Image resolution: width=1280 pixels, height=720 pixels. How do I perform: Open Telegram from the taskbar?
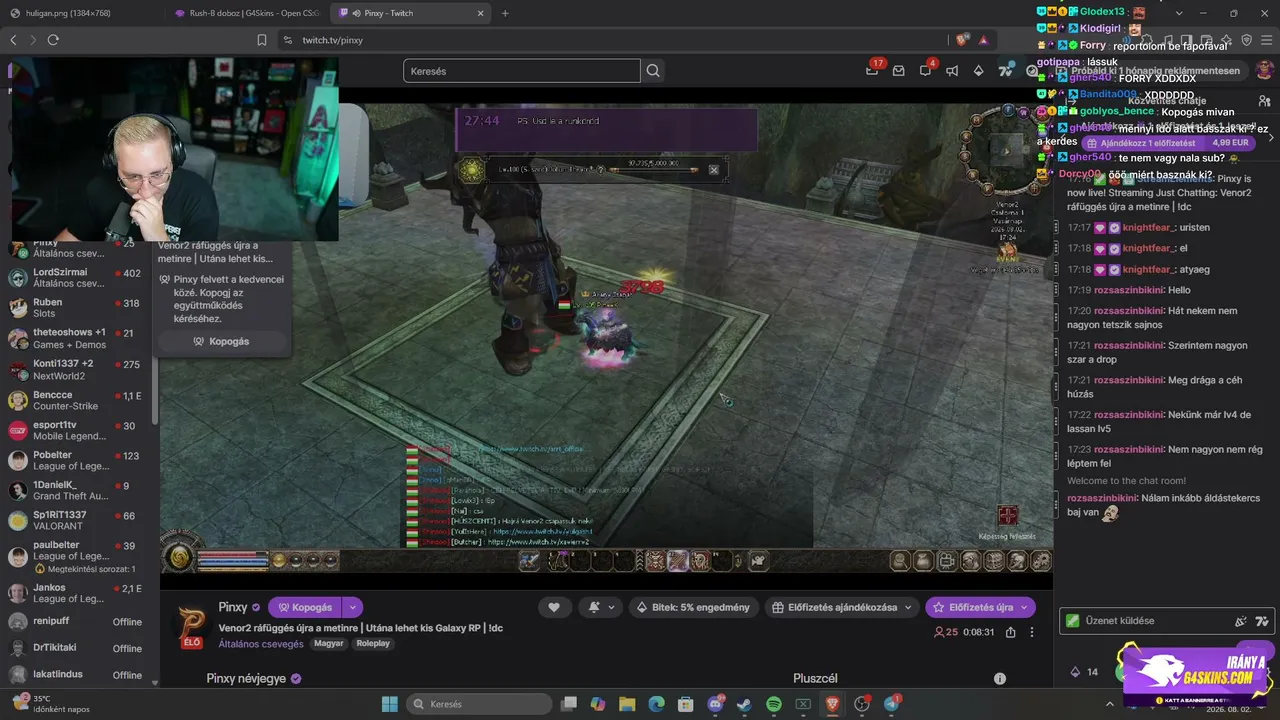point(892,704)
